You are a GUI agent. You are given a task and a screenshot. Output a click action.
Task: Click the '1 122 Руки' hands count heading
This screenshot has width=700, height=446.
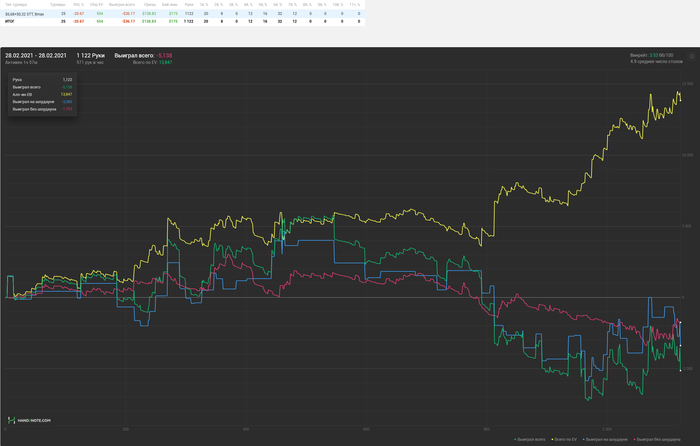(x=91, y=55)
